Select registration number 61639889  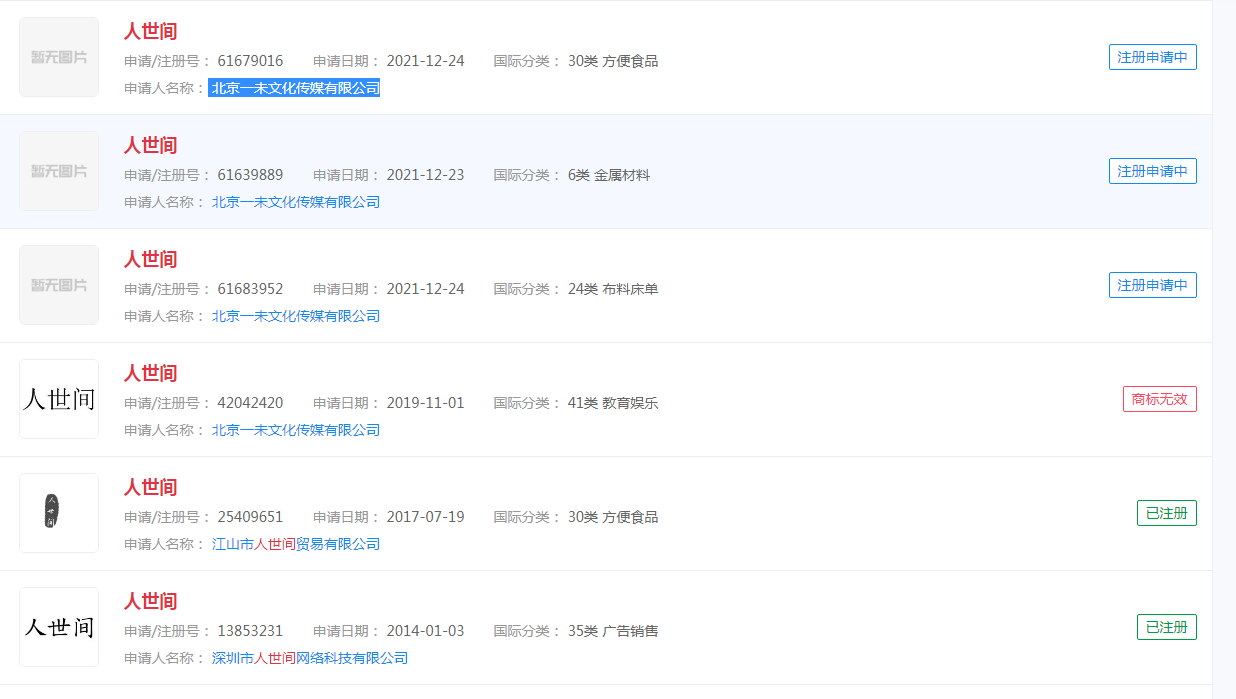[250, 175]
